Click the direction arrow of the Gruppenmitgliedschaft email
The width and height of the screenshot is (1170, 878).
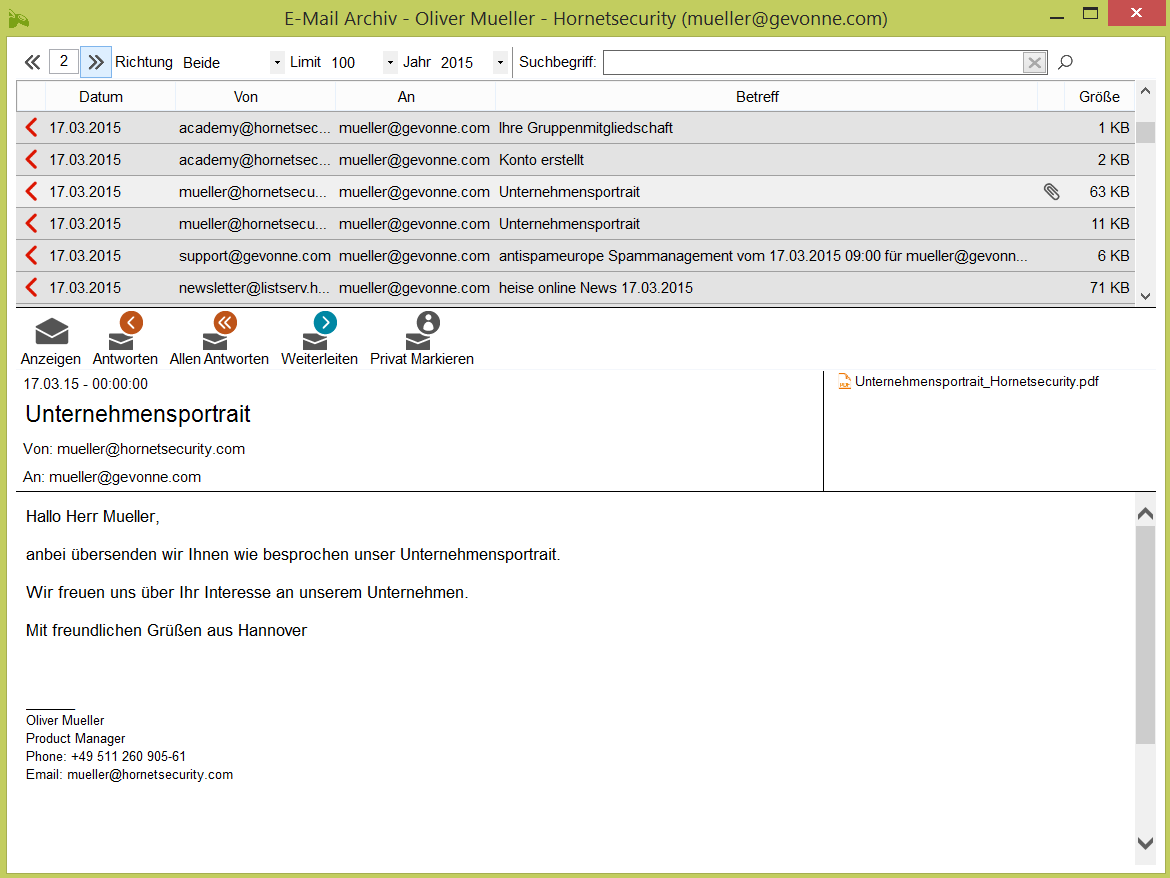click(x=31, y=128)
